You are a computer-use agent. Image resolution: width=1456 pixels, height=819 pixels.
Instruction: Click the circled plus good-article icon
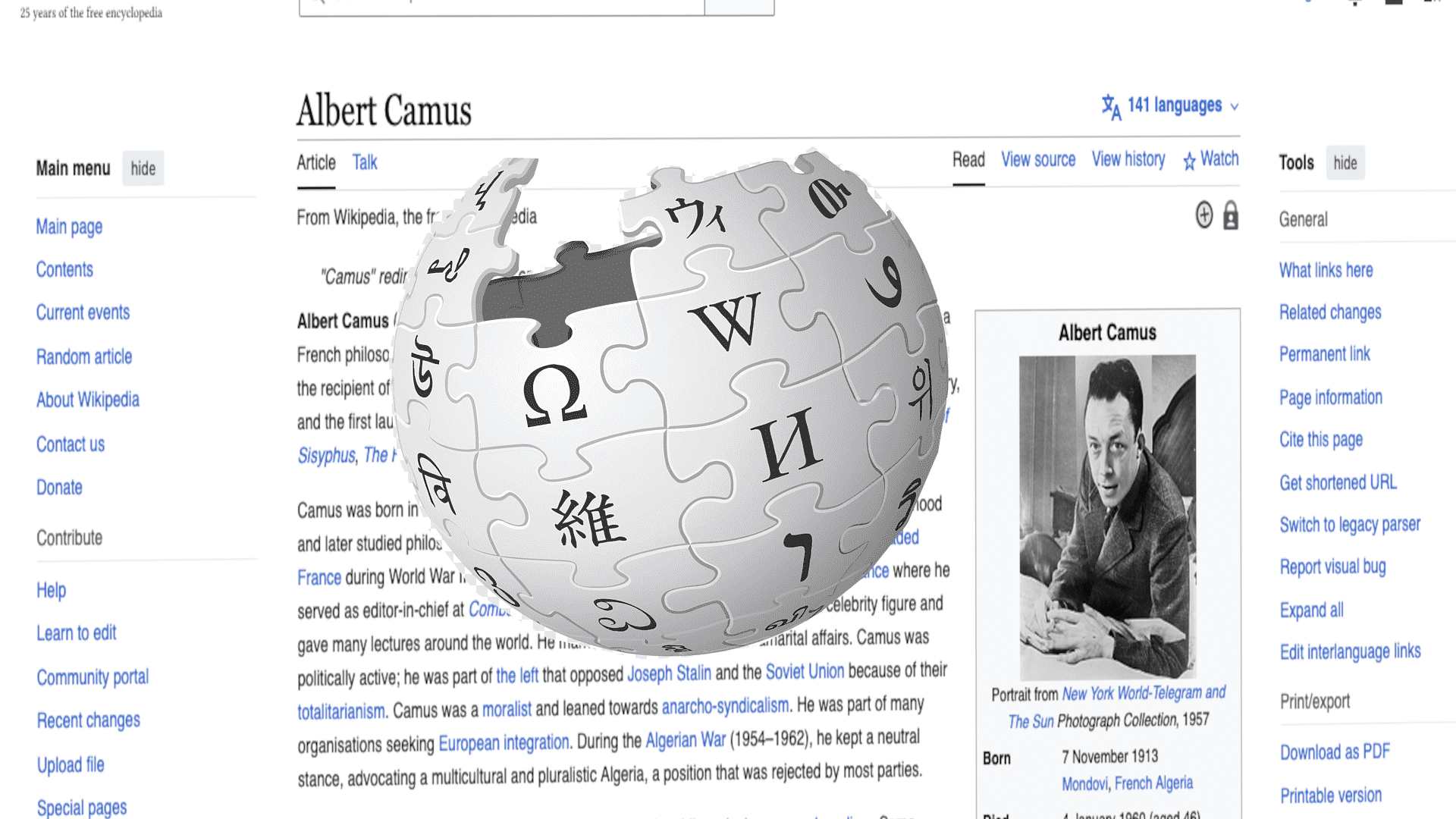tap(1204, 215)
